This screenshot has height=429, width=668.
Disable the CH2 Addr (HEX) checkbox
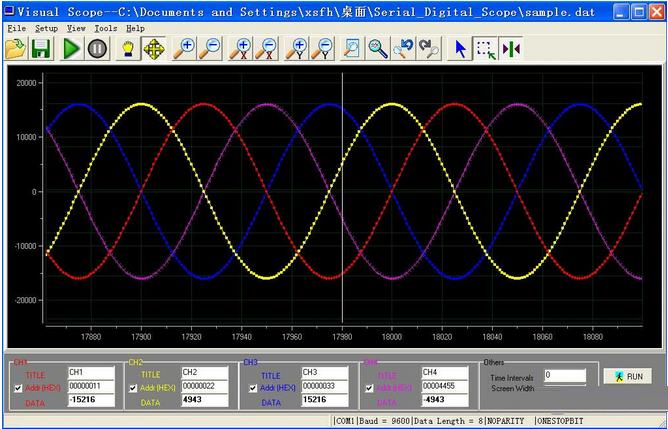coord(133,388)
